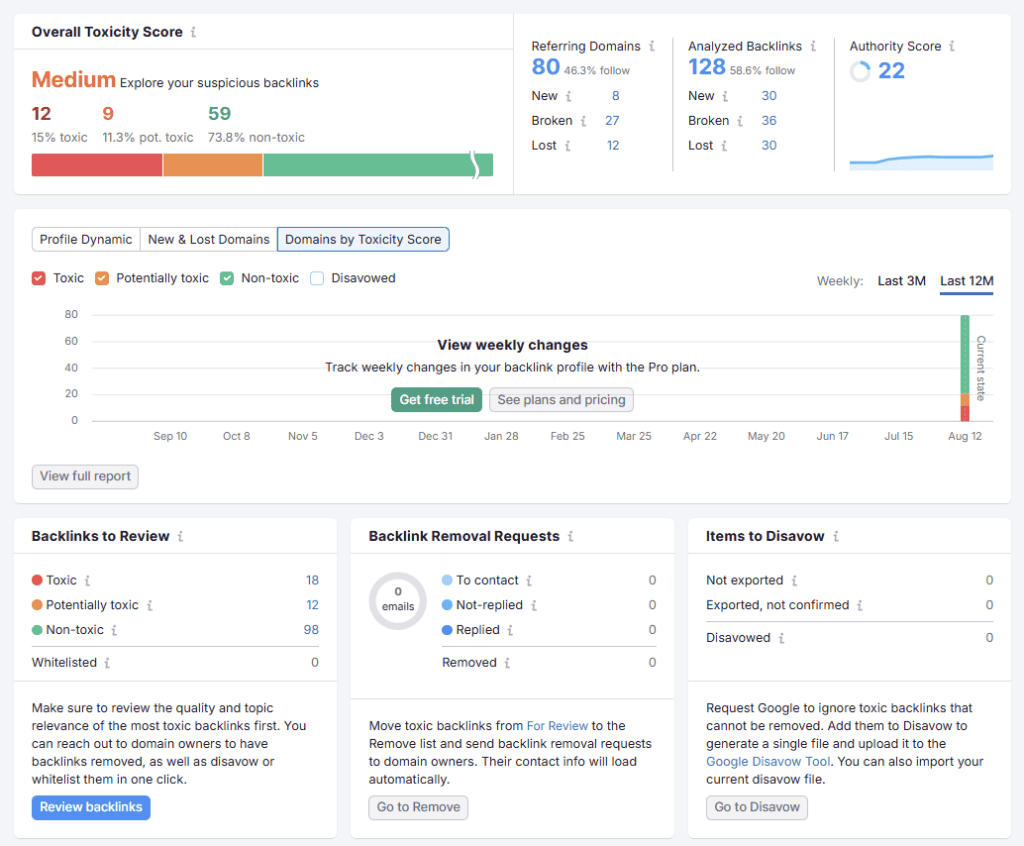Click info icon next to Analyzed Backlinks
1024x846 pixels.
[813, 46]
